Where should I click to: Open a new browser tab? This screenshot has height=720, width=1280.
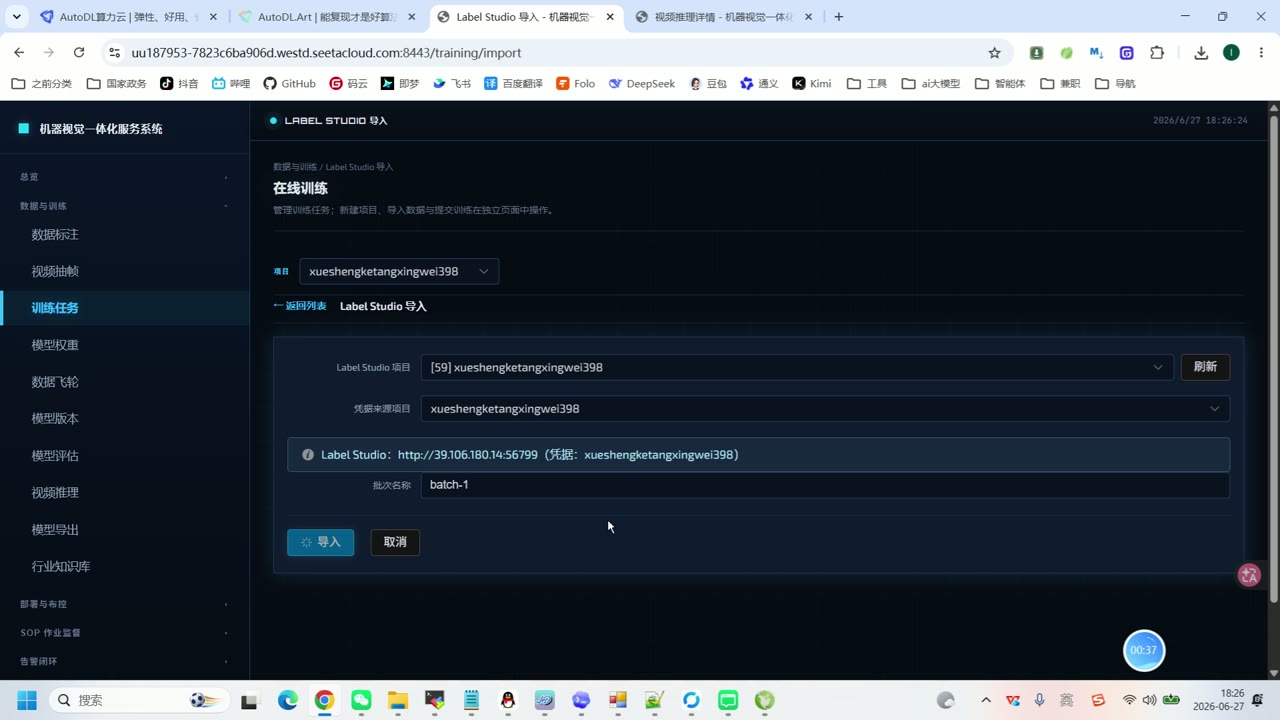coord(839,17)
